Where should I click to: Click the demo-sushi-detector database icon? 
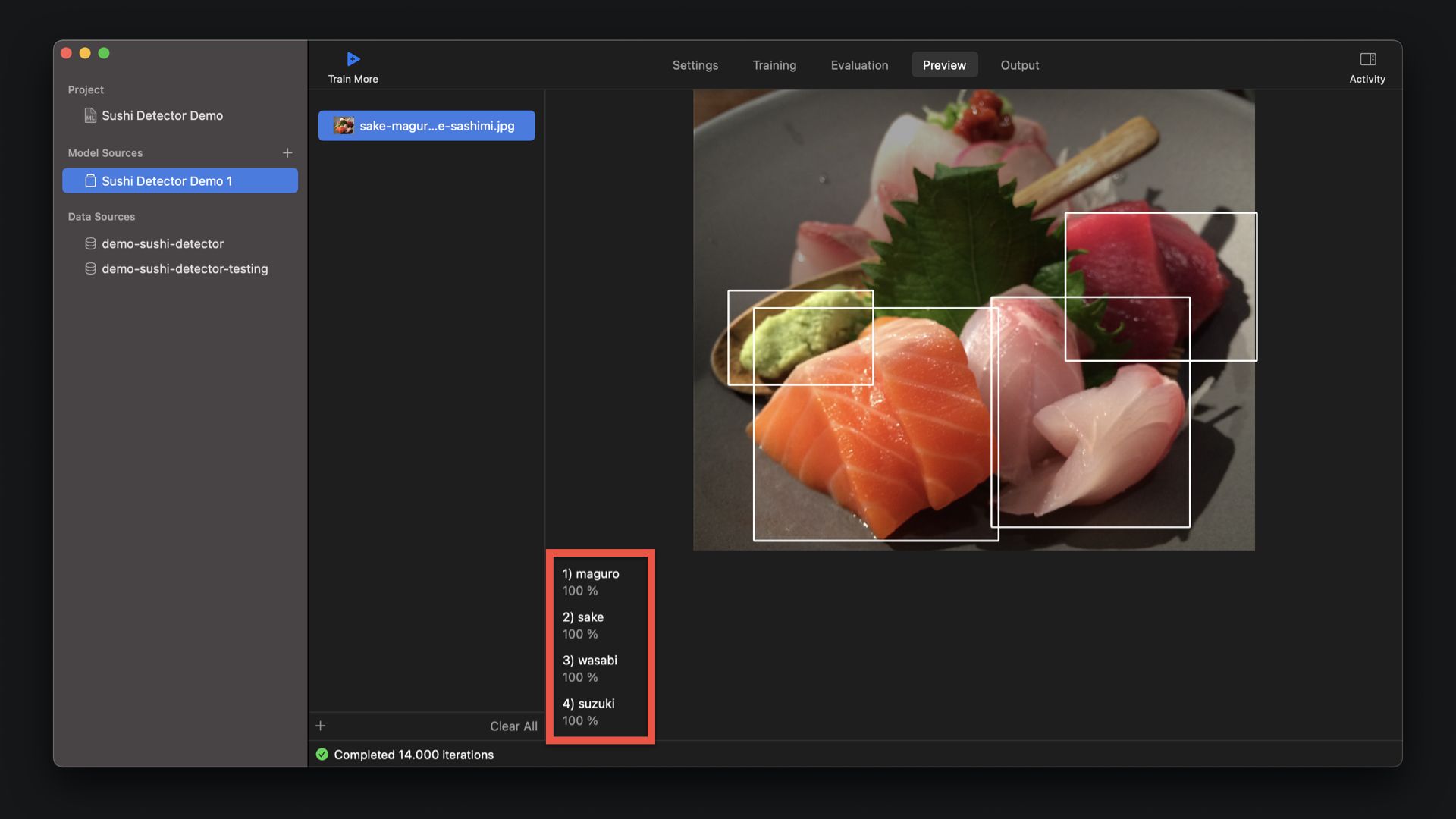tap(90, 243)
